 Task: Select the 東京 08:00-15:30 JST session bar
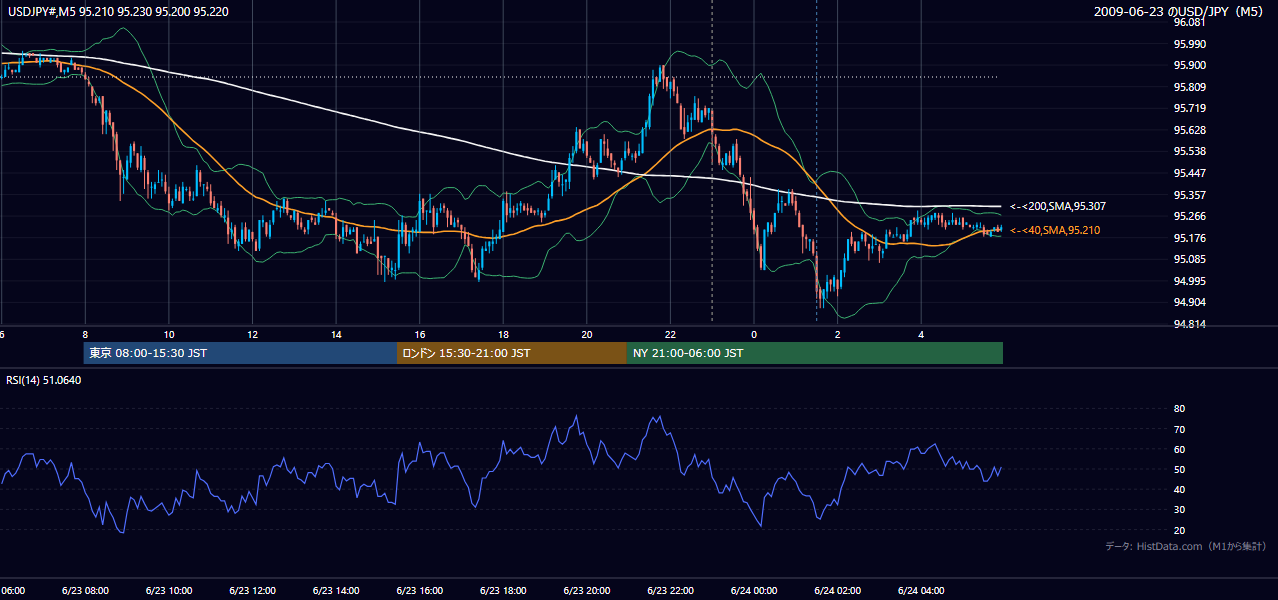(241, 353)
